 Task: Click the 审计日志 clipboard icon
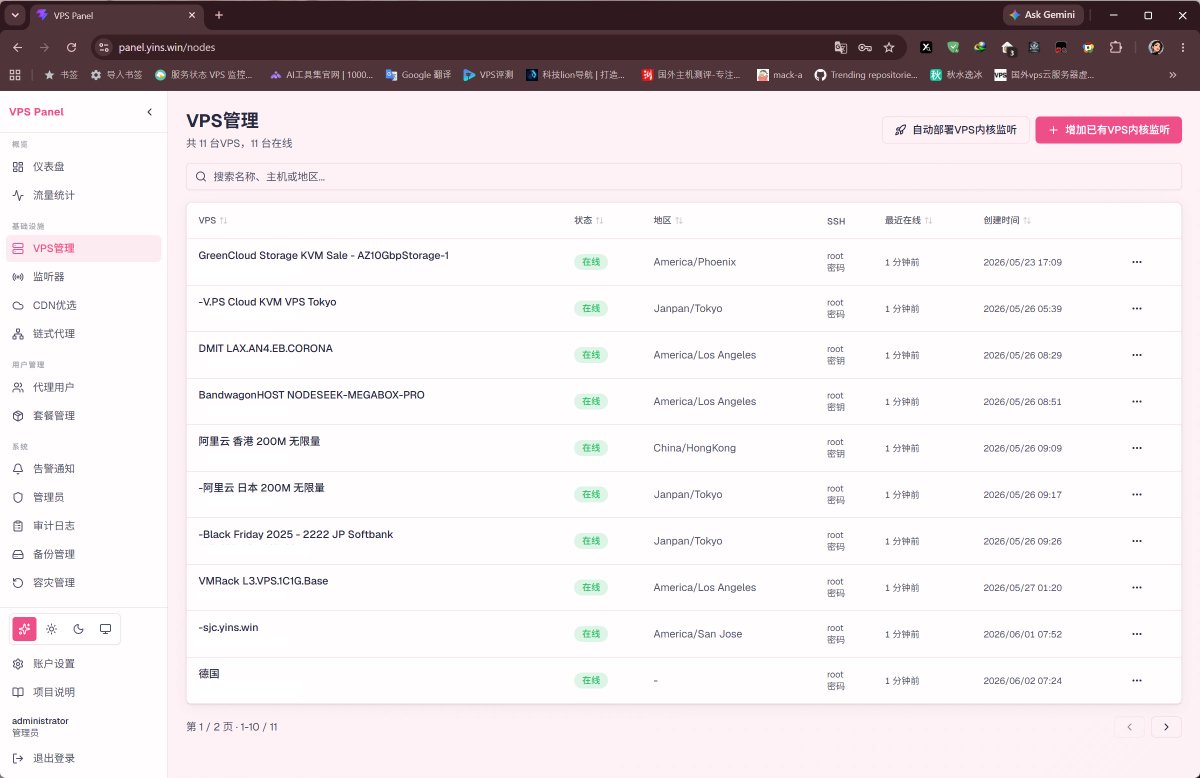click(x=18, y=526)
